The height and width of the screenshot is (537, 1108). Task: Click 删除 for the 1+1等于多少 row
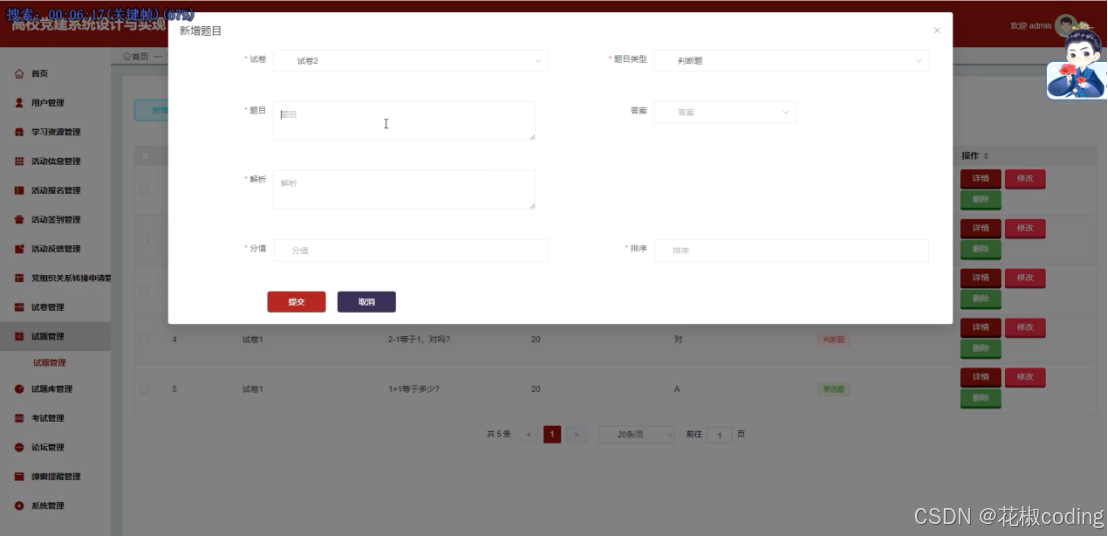980,399
